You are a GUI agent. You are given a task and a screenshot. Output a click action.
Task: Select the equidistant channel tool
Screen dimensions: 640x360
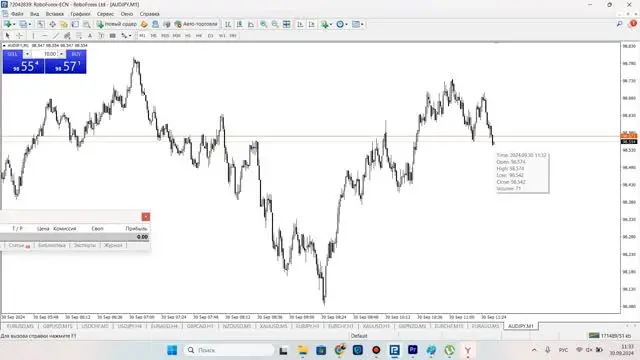click(x=67, y=36)
